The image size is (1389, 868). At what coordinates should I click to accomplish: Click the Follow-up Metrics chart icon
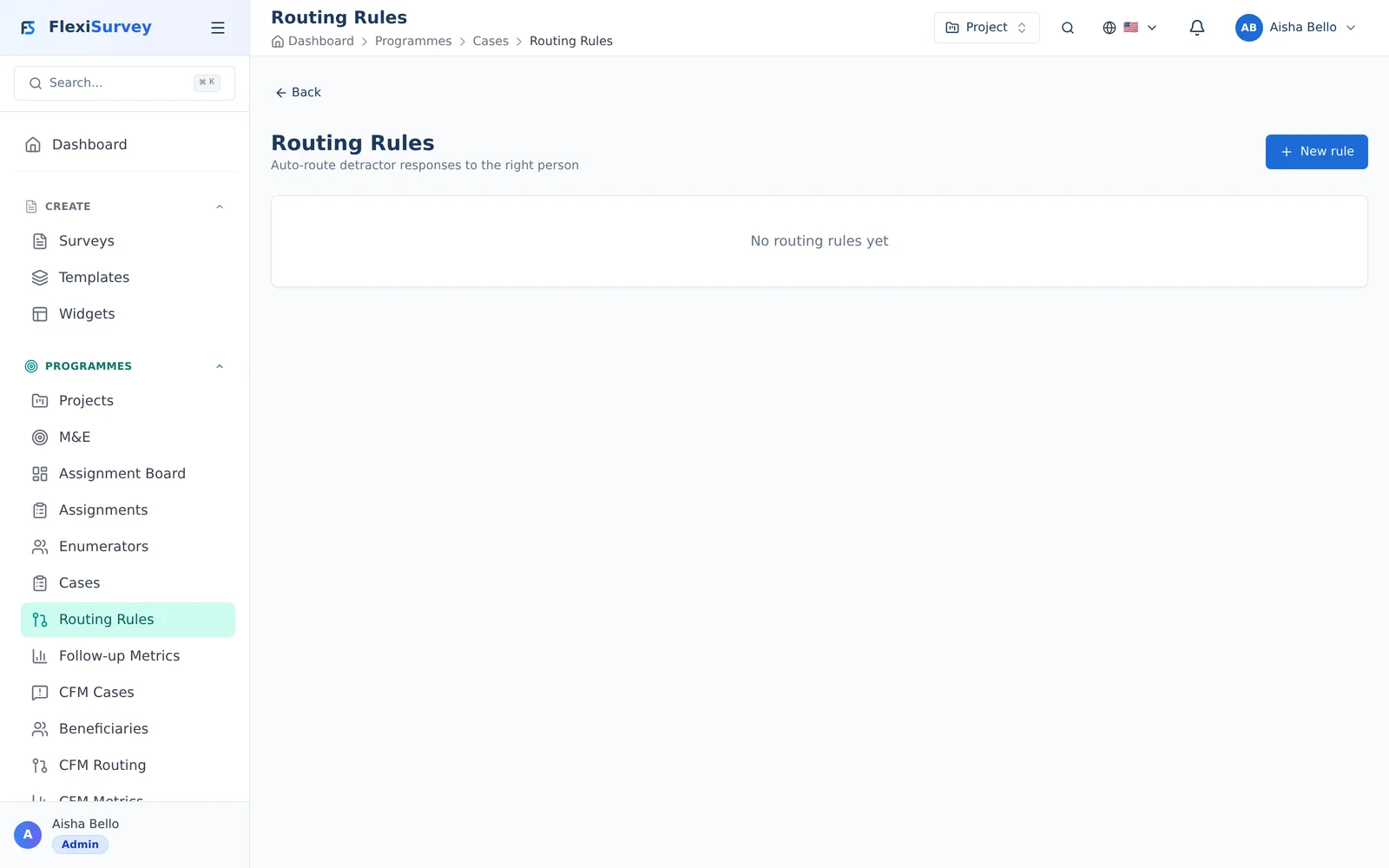pos(40,656)
